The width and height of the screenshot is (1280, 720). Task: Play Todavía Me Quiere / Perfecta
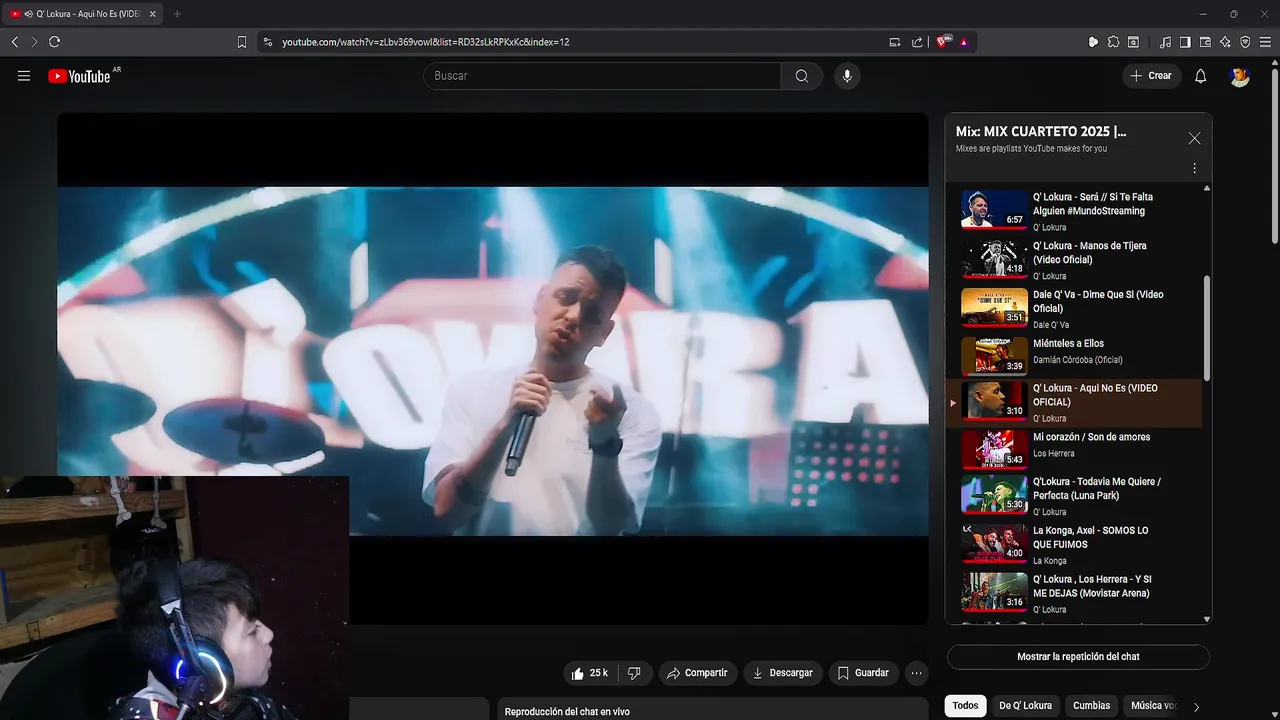[1074, 496]
